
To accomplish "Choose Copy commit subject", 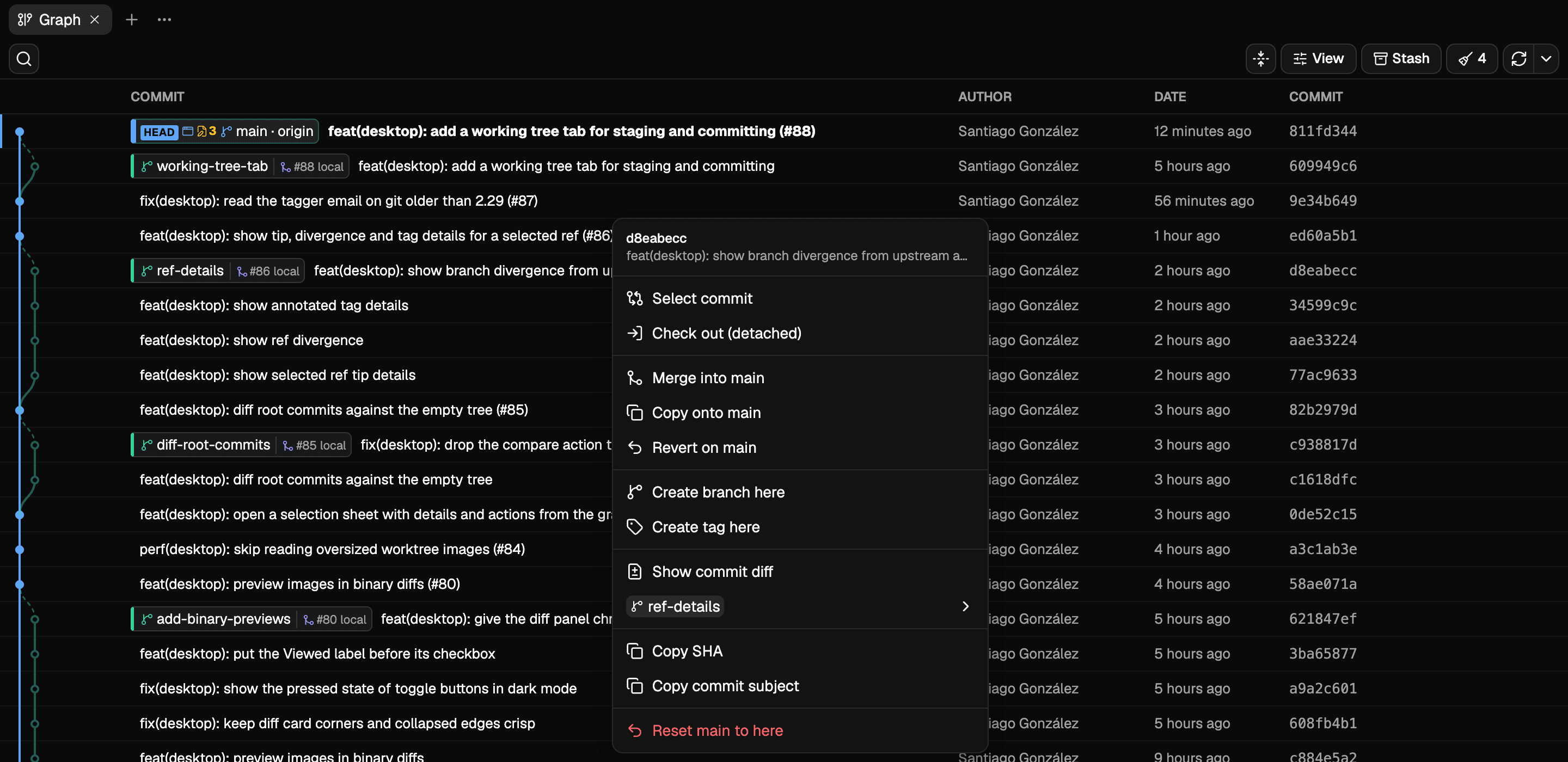I will pyautogui.click(x=800, y=686).
